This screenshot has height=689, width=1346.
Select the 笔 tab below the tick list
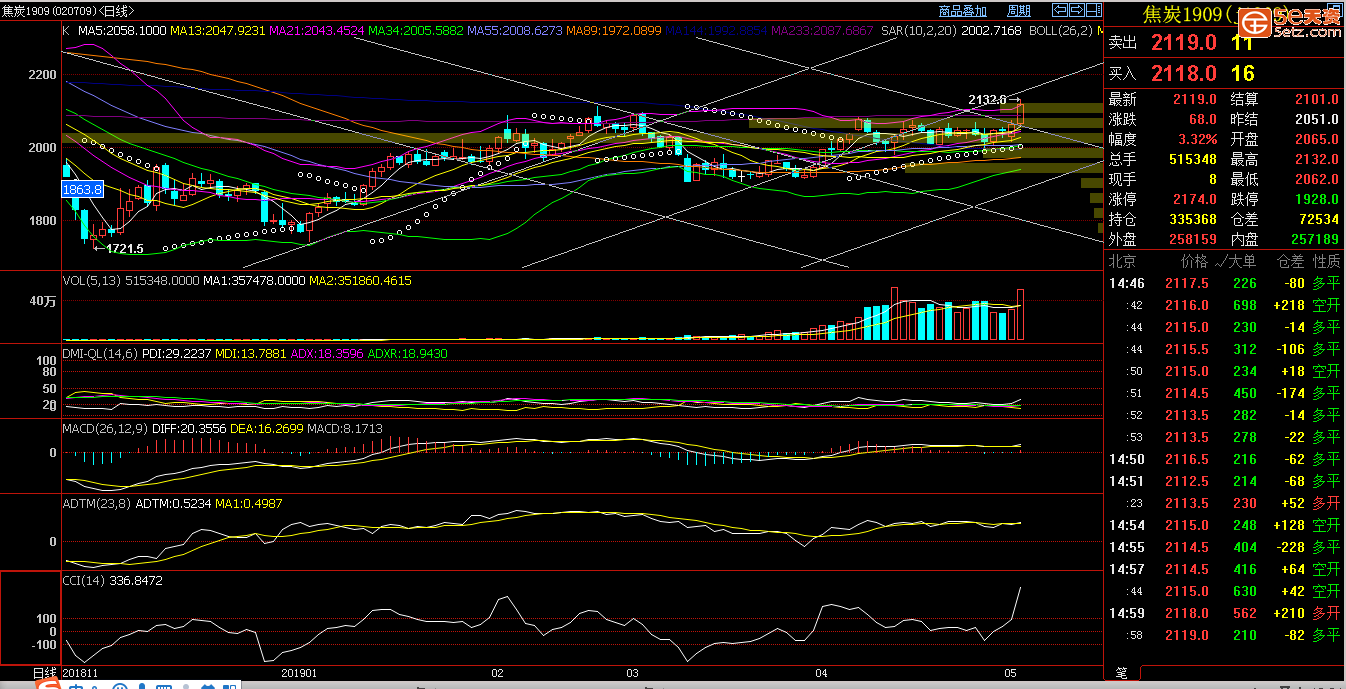coord(1121,674)
